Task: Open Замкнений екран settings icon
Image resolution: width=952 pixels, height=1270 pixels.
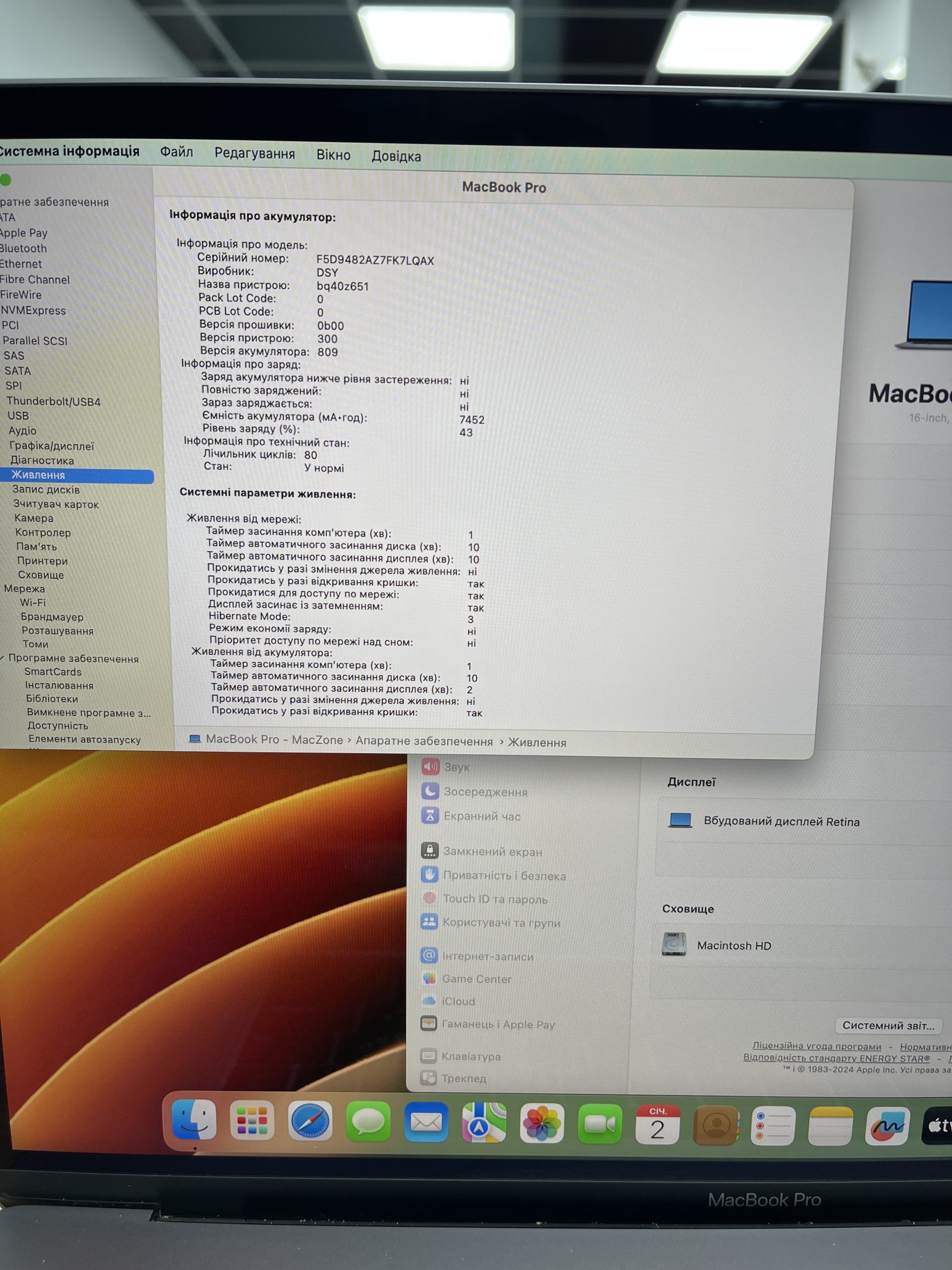Action: (x=430, y=850)
